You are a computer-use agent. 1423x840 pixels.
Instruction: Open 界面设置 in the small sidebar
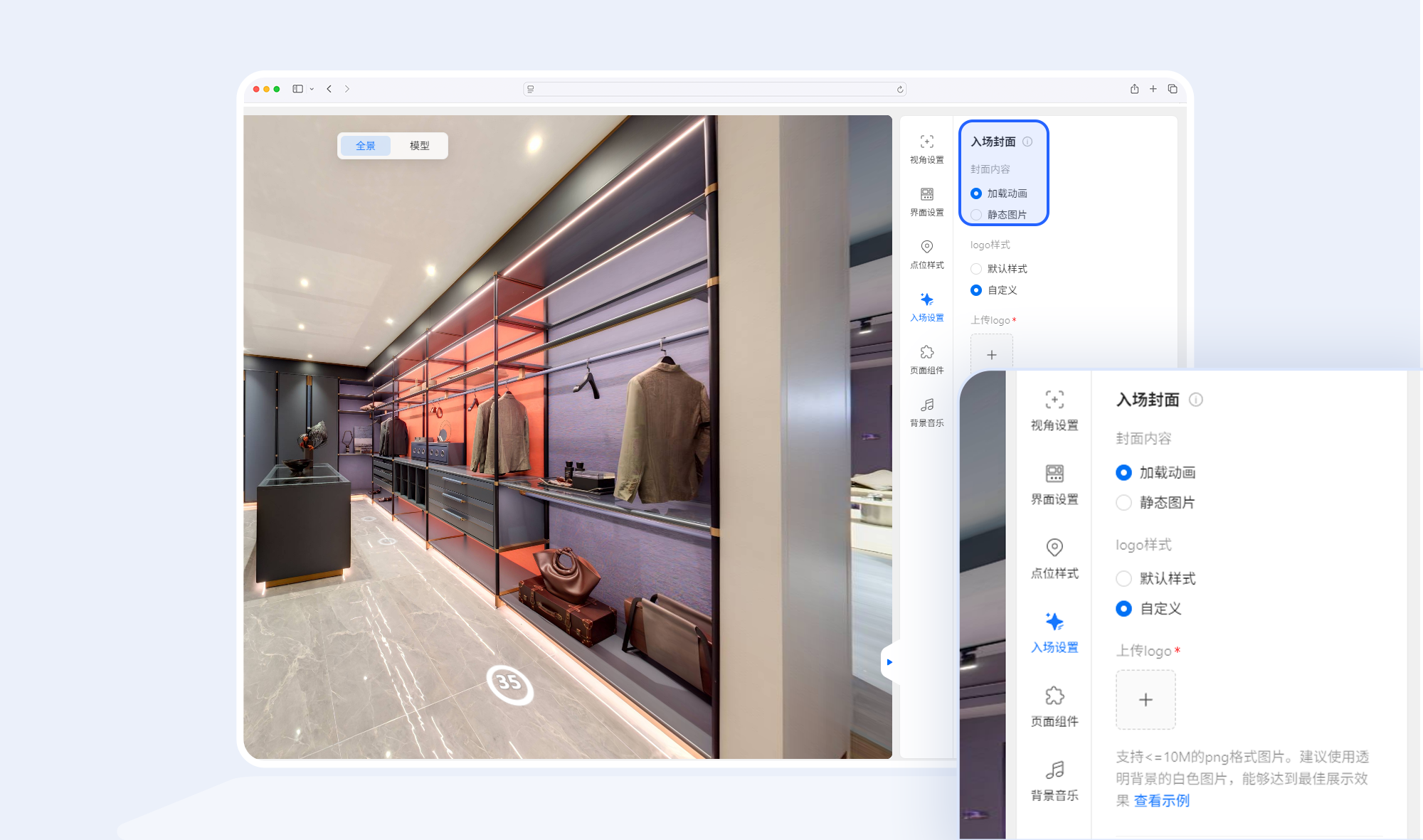click(926, 202)
